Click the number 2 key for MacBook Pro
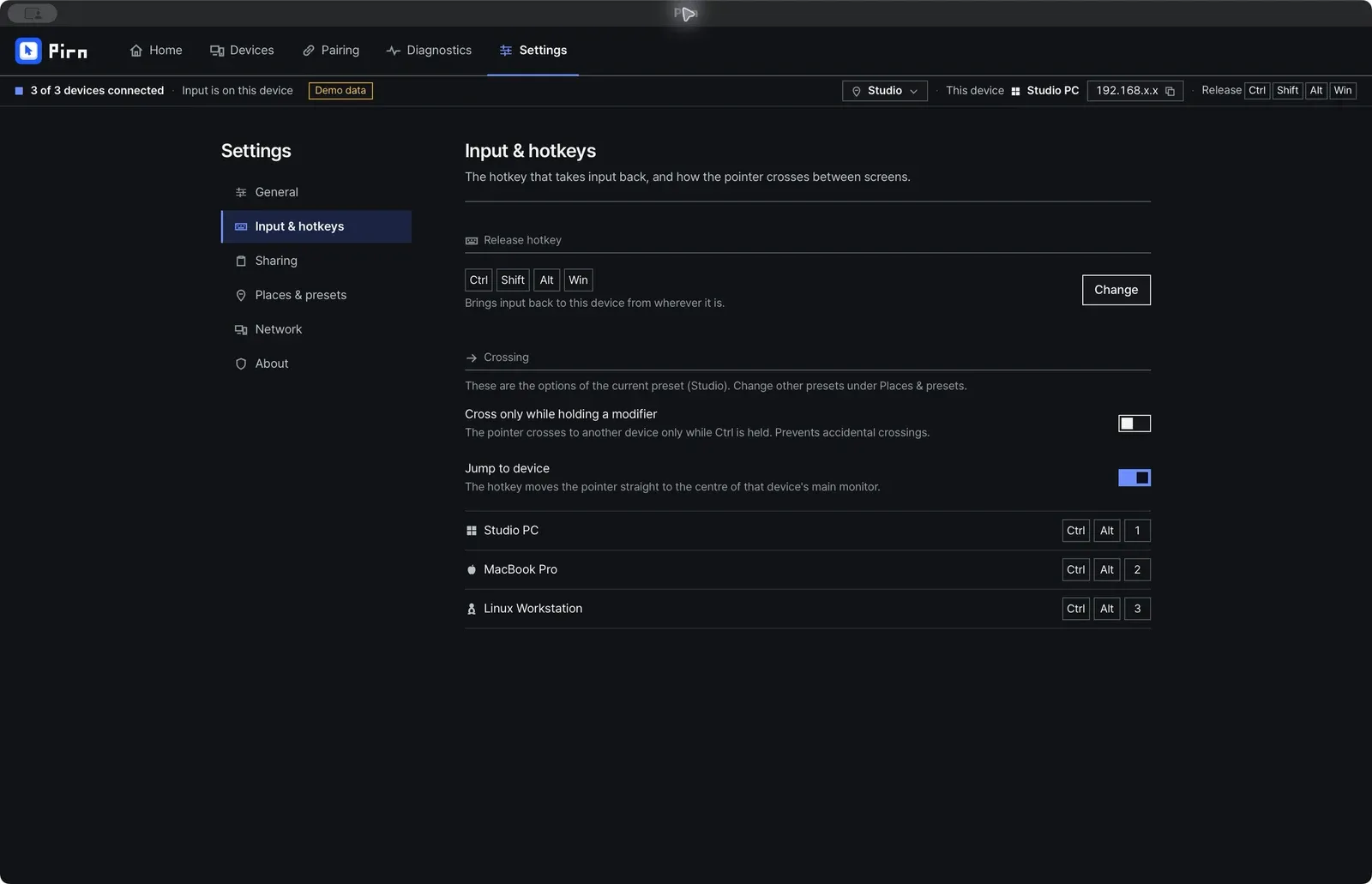Viewport: 1372px width, 884px height. pos(1137,569)
